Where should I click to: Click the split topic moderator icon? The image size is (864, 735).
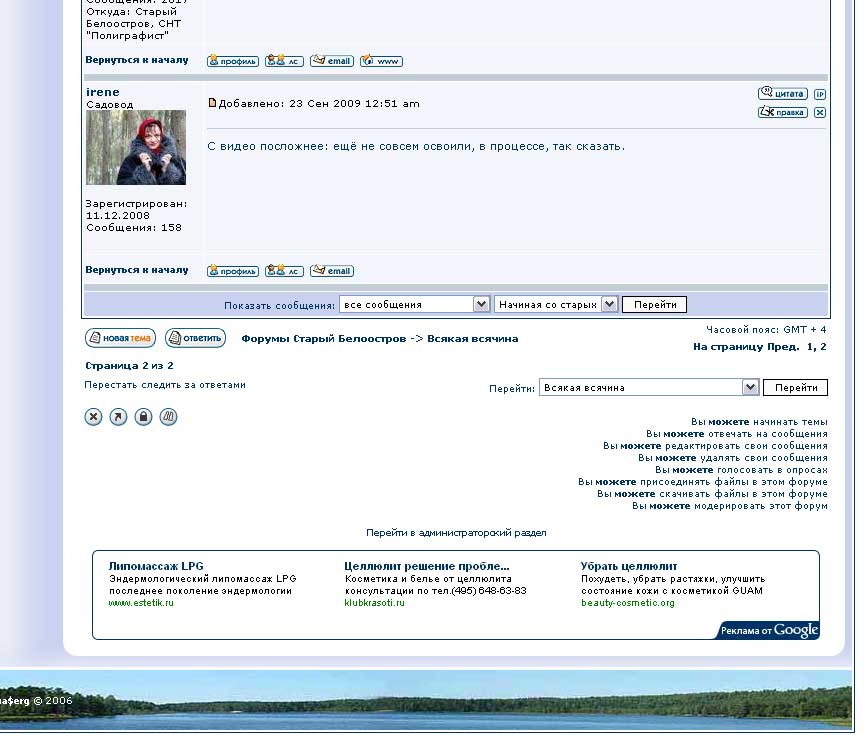tap(168, 417)
